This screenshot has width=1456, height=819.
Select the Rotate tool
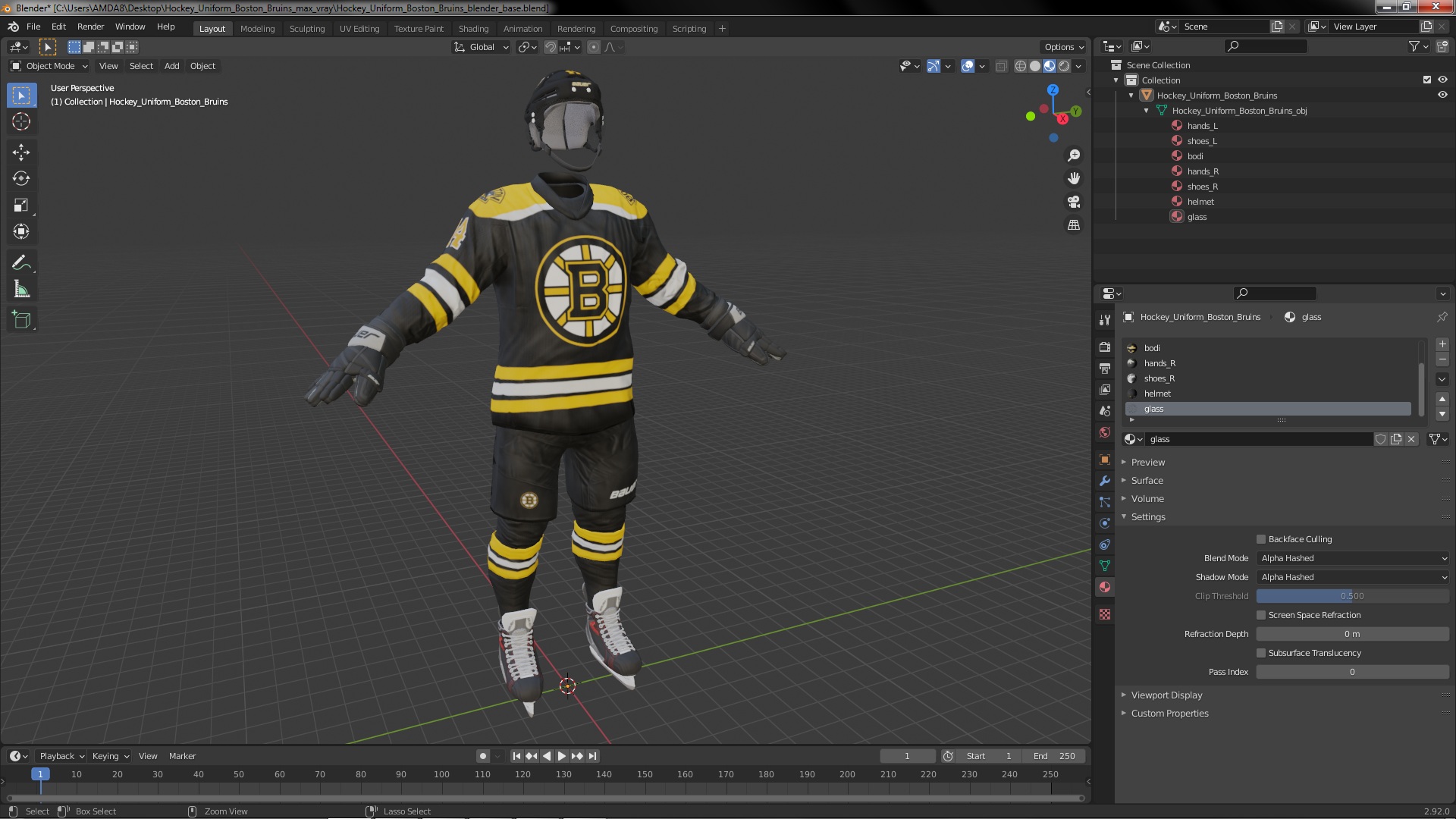coord(21,179)
